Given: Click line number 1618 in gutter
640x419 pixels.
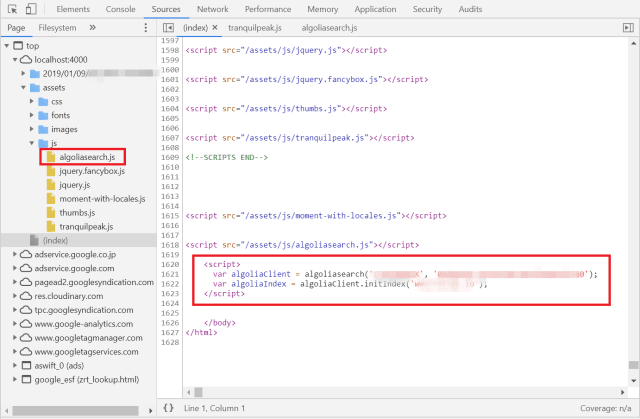Looking at the screenshot, I should pos(170,245).
